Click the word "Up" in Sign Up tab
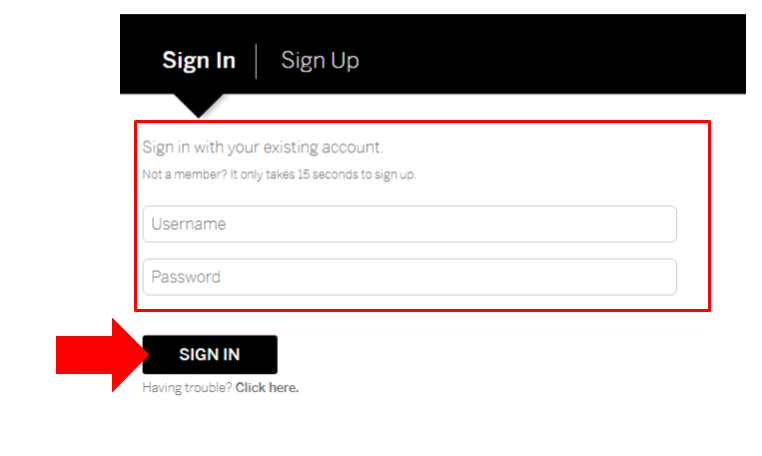This screenshot has width=762, height=456. 343,61
